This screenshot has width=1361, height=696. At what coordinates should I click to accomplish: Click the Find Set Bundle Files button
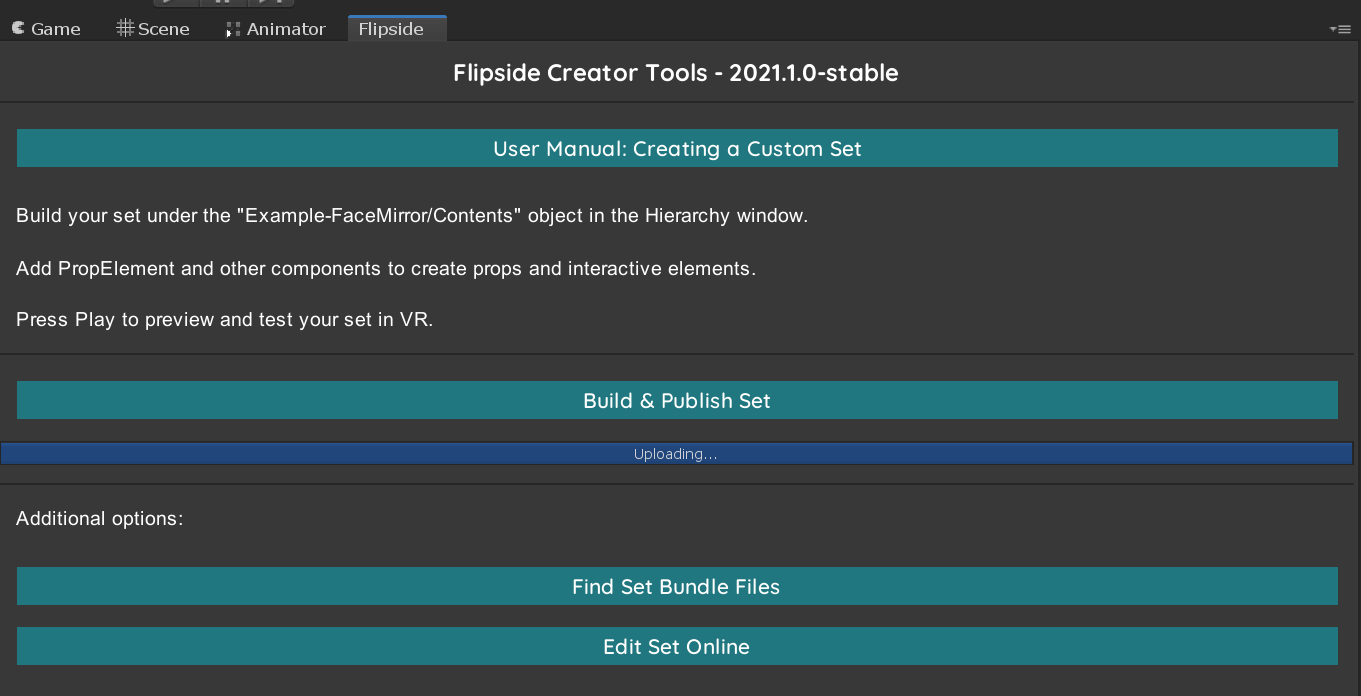pyautogui.click(x=676, y=586)
